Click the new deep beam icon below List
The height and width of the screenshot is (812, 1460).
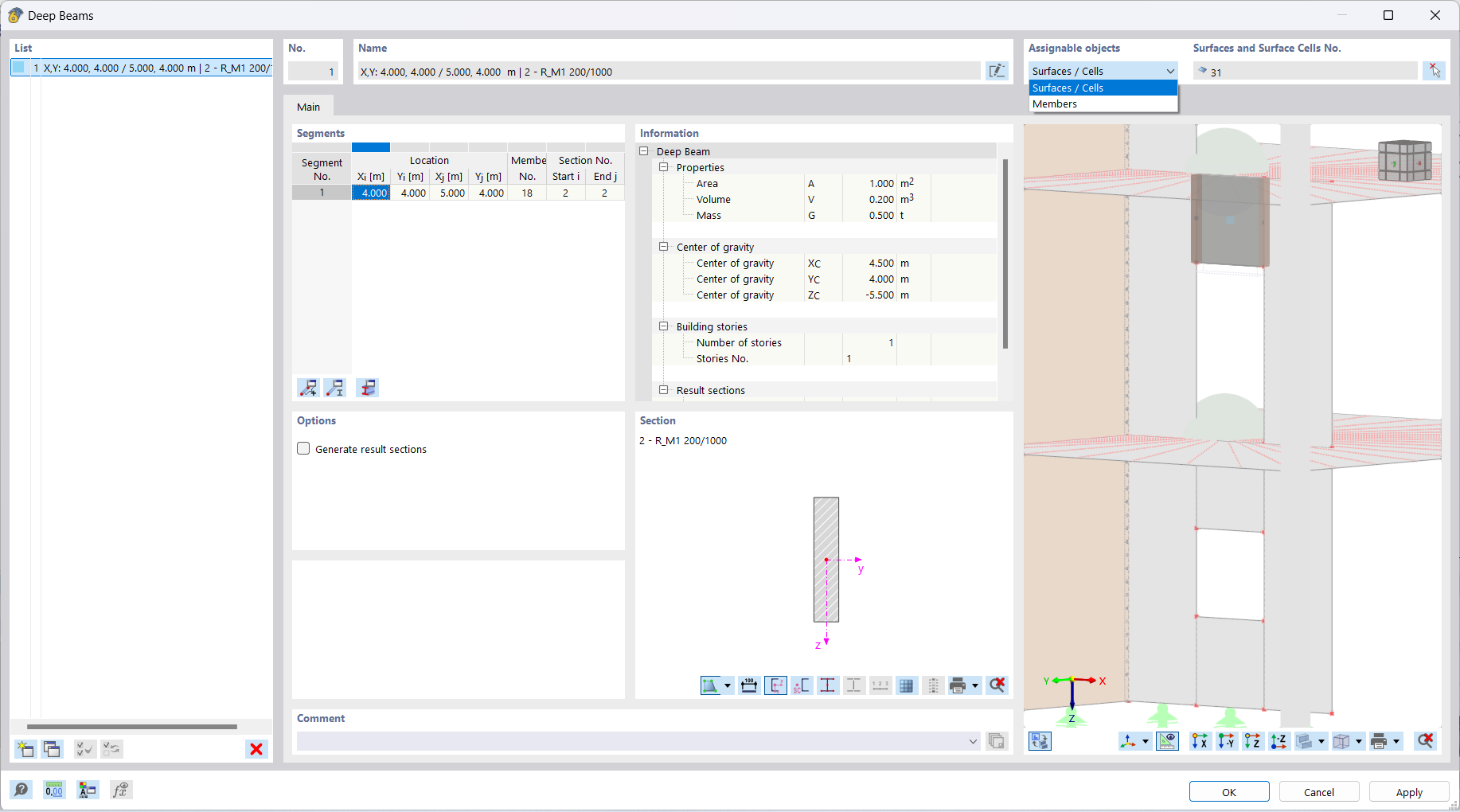click(x=25, y=748)
